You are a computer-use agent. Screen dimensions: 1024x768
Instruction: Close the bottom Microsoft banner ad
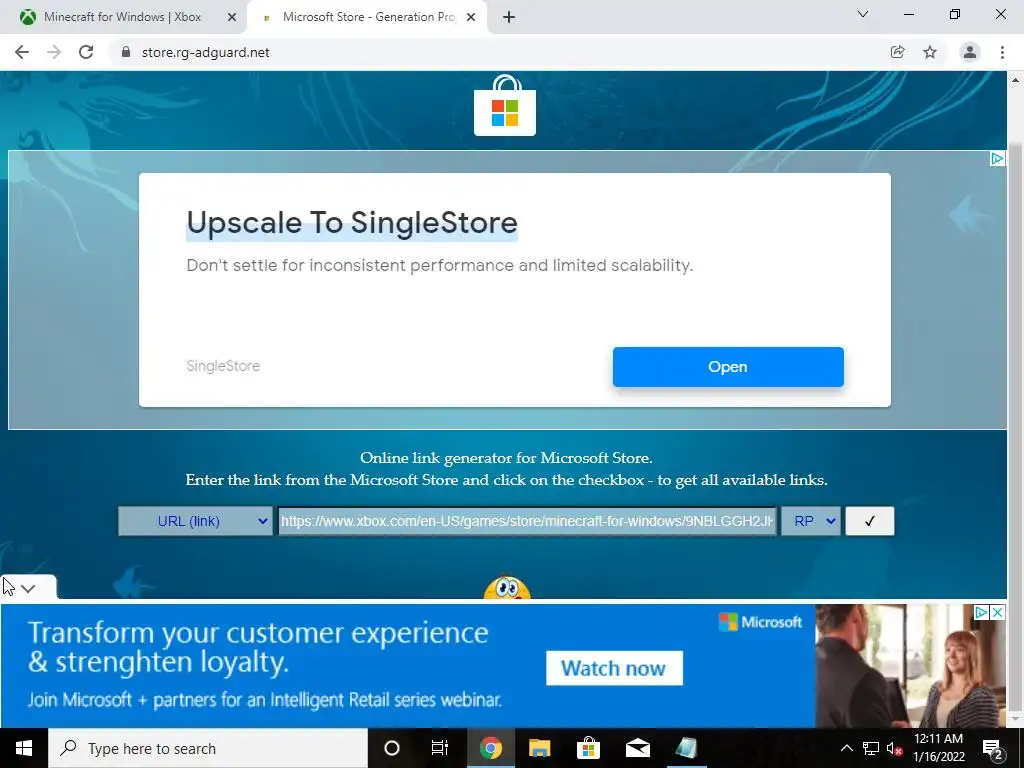[x=997, y=613]
